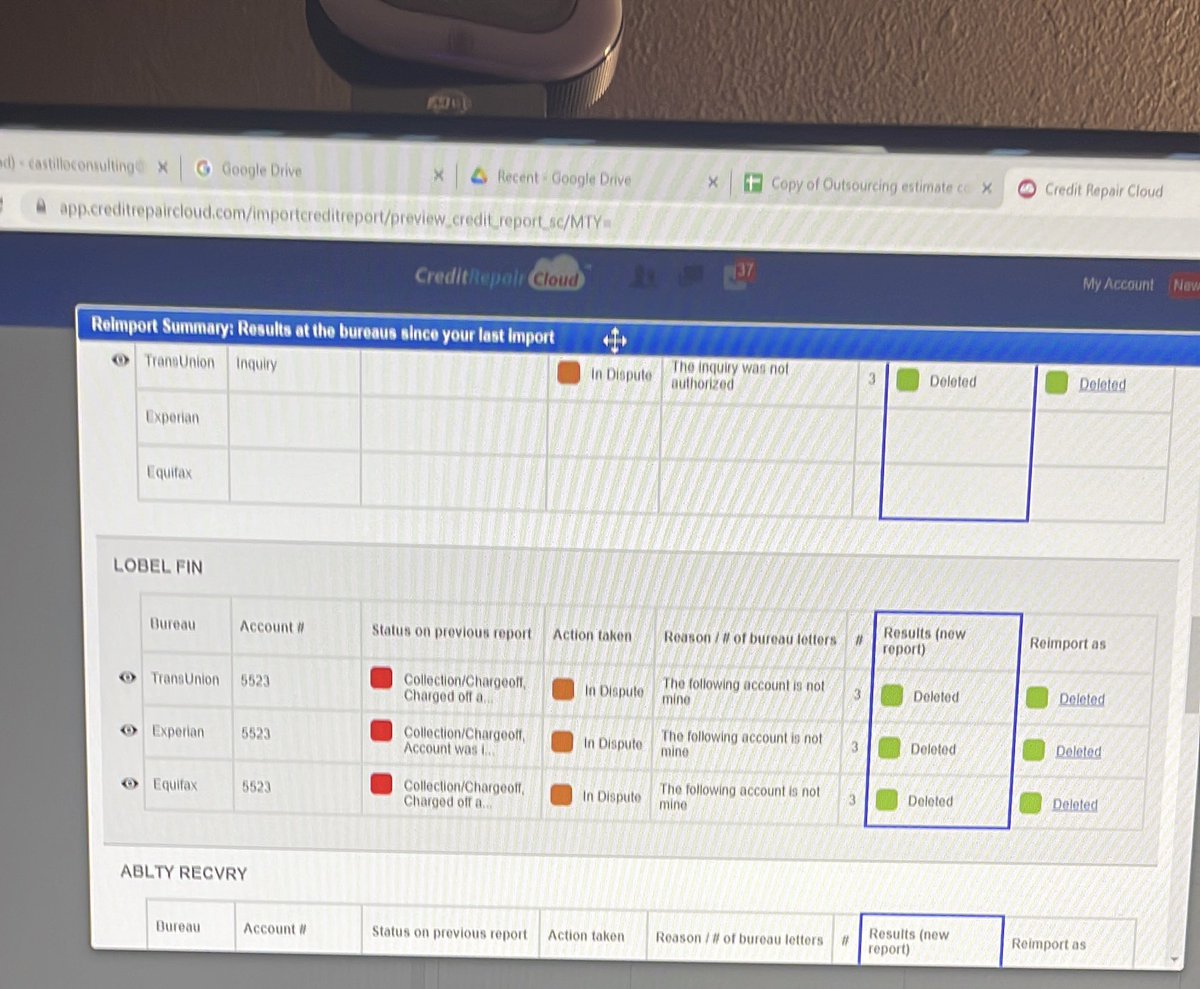Click 'Results (new report)' header in LOBEL FIN table
The height and width of the screenshot is (989, 1200).
tap(925, 641)
